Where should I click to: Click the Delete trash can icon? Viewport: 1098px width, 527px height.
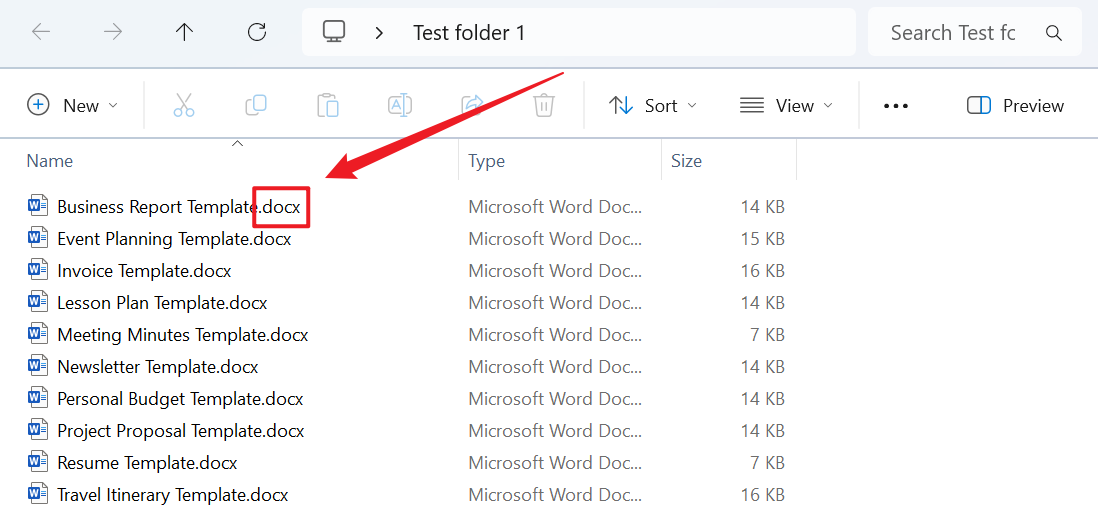543,105
